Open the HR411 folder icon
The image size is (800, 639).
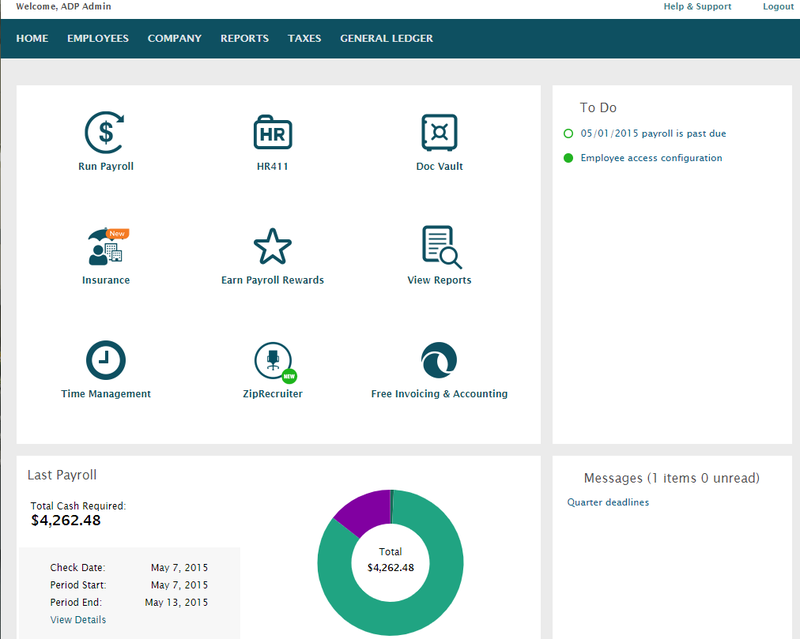273,132
